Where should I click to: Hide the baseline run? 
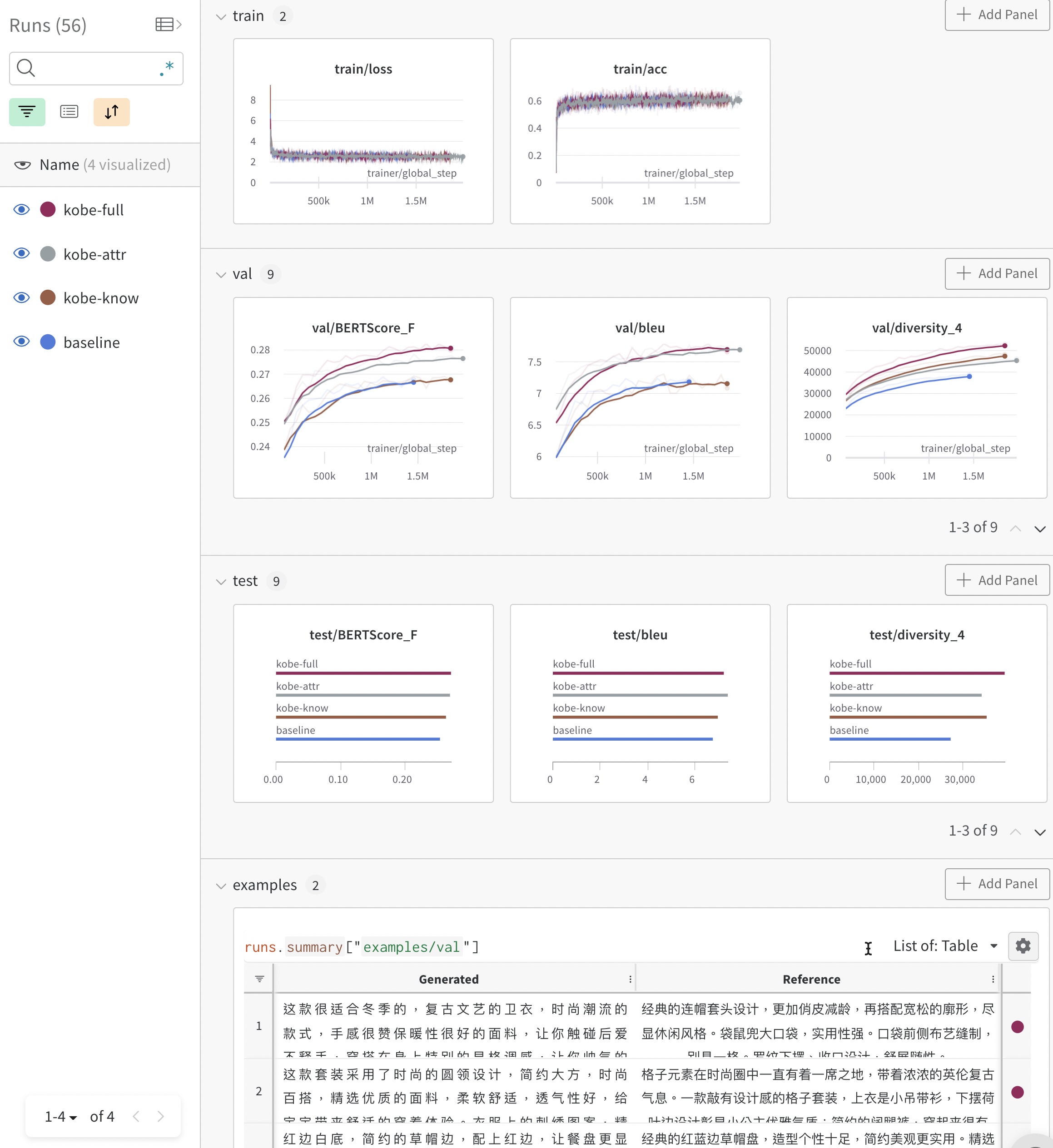click(22, 342)
